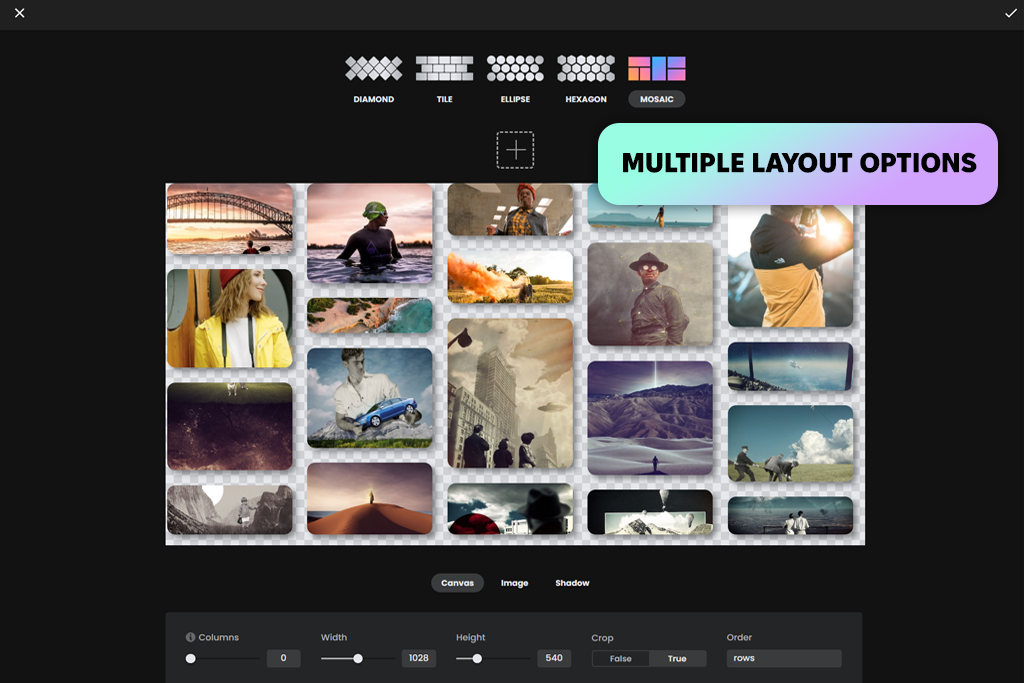Click the MOSAIC label pill

tap(656, 99)
